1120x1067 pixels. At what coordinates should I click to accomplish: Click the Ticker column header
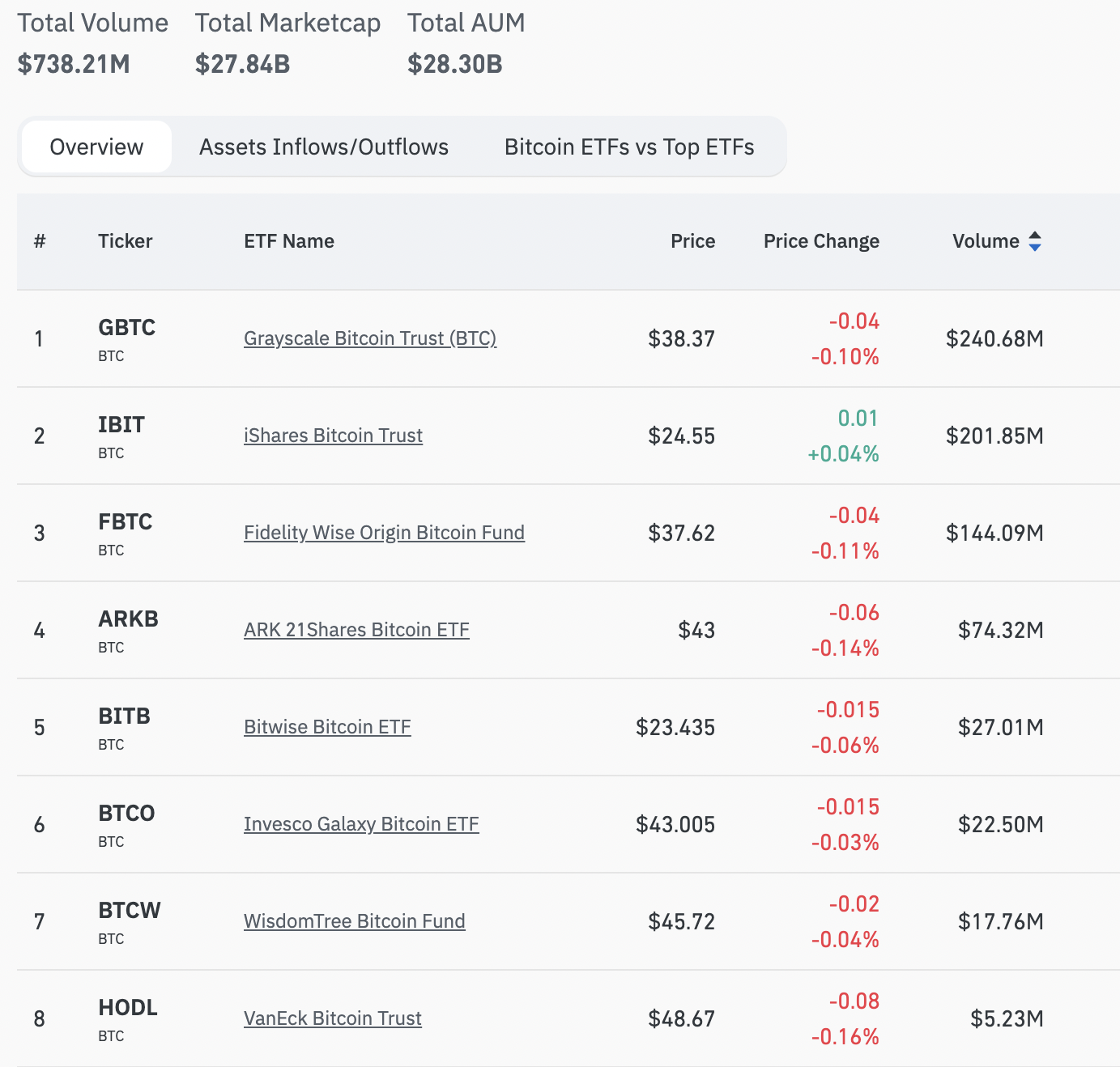tap(126, 241)
